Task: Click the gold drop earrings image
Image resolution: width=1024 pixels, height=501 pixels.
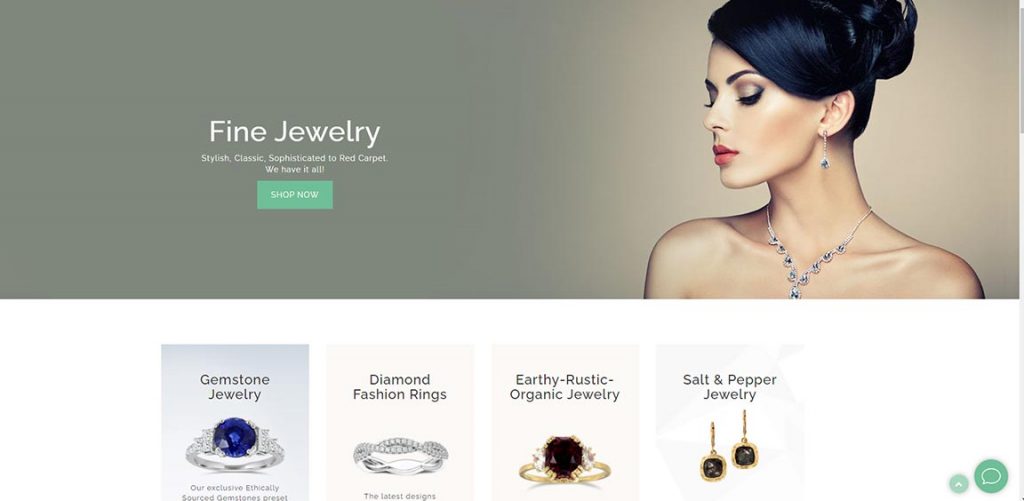Action: click(x=729, y=445)
